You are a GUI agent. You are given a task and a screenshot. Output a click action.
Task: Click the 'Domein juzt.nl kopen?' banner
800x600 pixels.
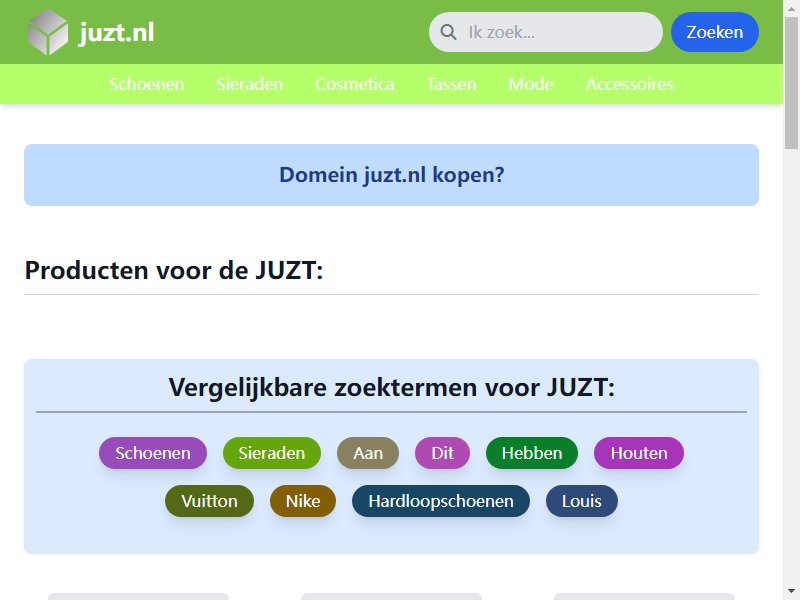pos(391,175)
